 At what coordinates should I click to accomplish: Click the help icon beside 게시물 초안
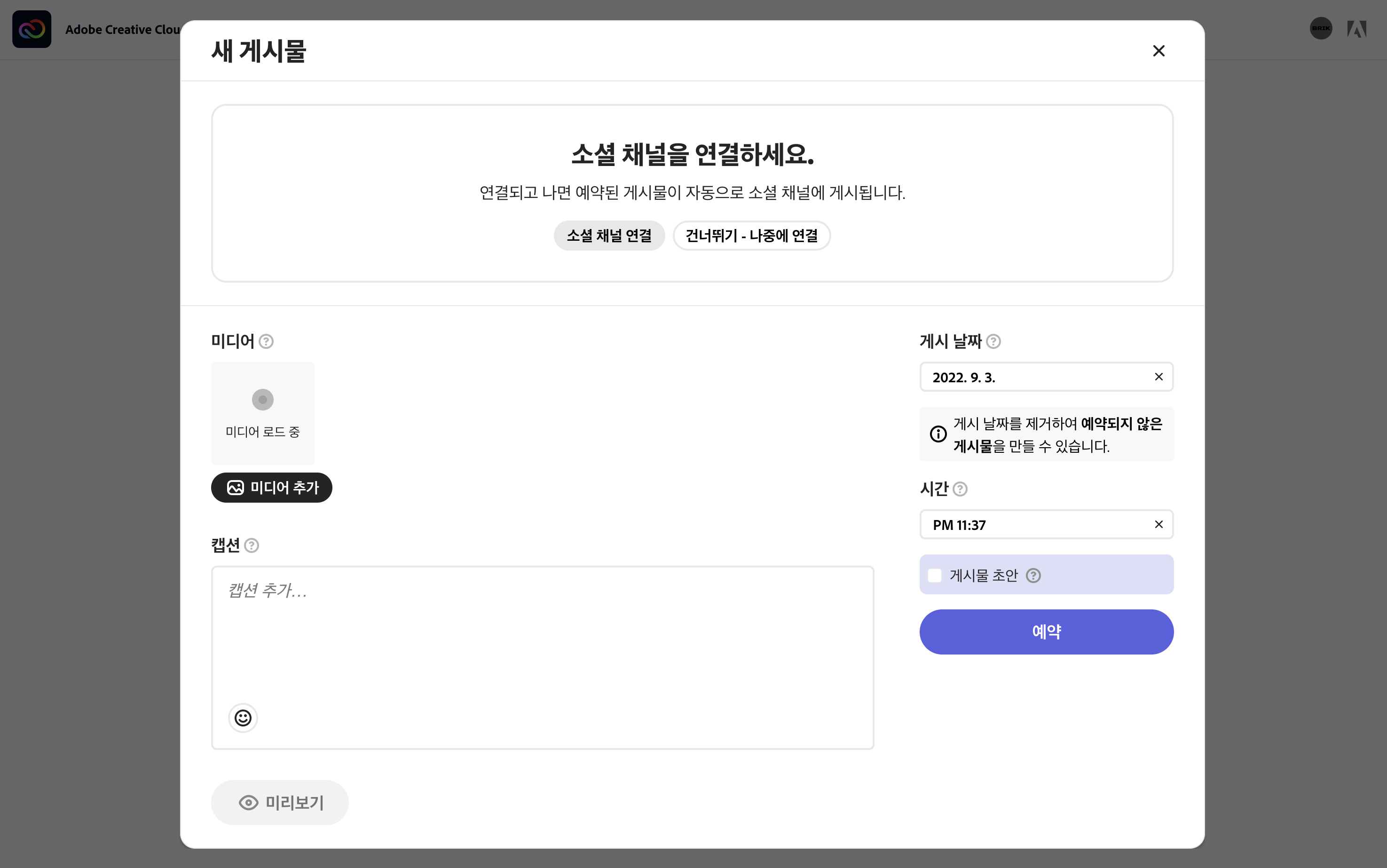(1033, 575)
